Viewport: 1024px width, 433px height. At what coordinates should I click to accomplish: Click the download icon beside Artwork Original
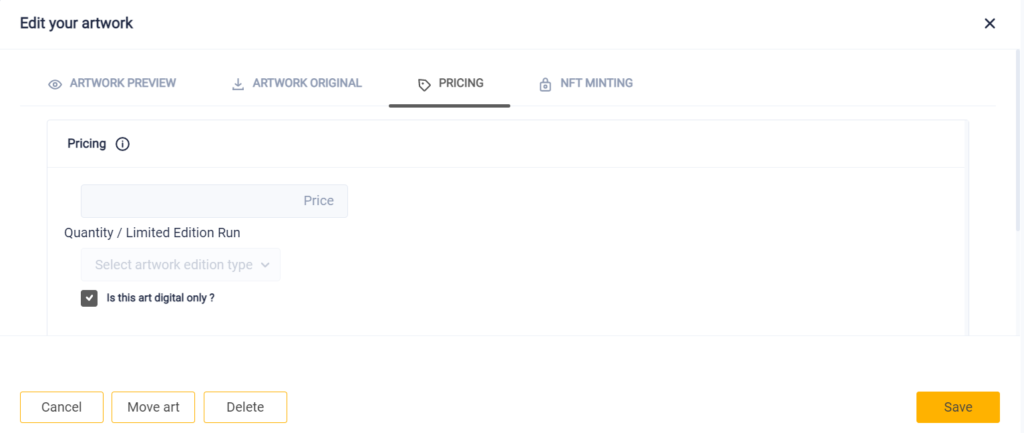238,84
